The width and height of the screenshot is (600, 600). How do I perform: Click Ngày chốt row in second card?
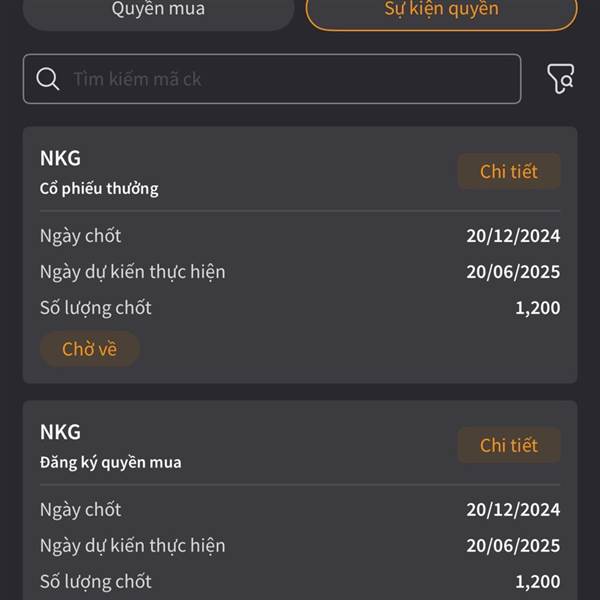(300, 510)
